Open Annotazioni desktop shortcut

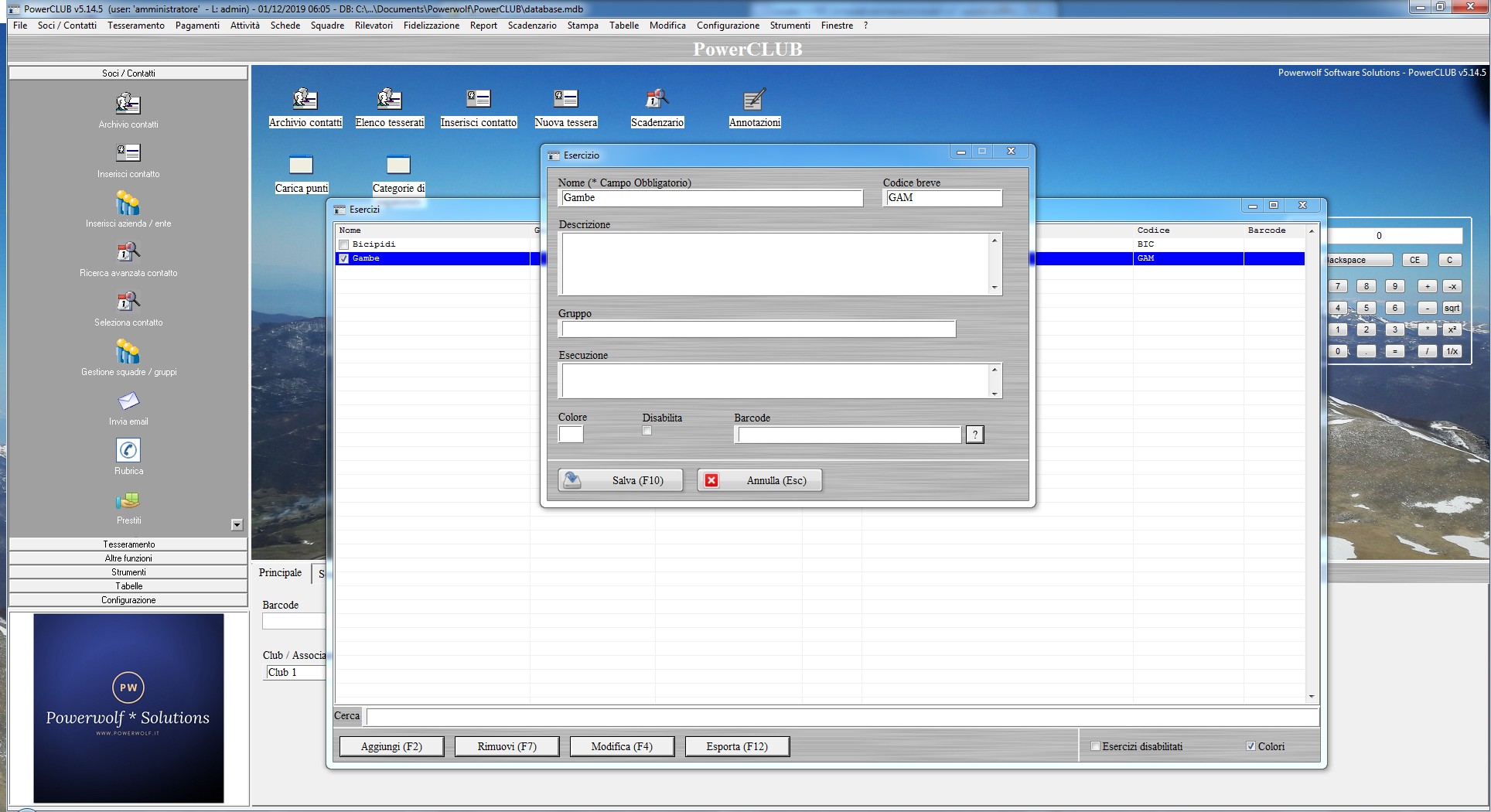click(755, 108)
